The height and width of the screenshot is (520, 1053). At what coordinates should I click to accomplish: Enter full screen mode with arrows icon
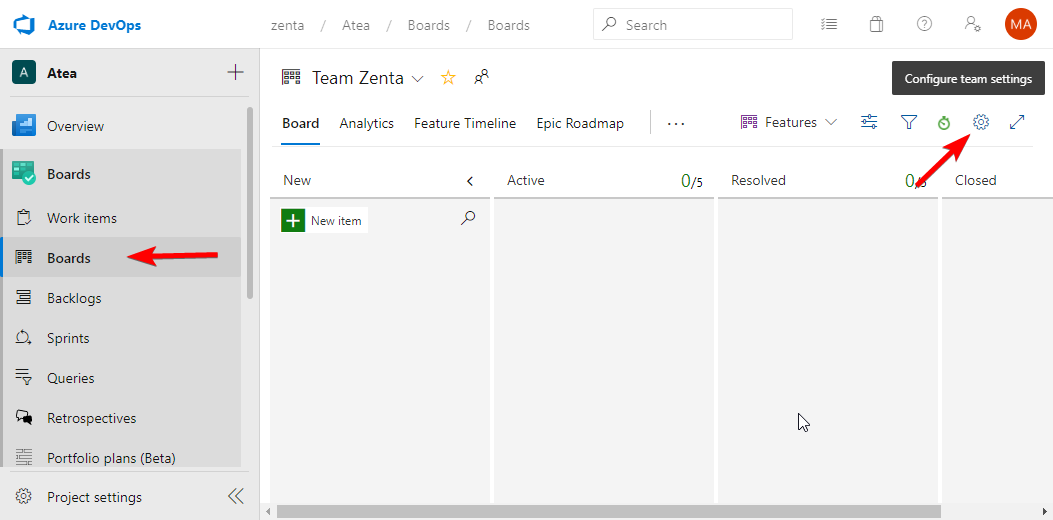(x=1017, y=122)
